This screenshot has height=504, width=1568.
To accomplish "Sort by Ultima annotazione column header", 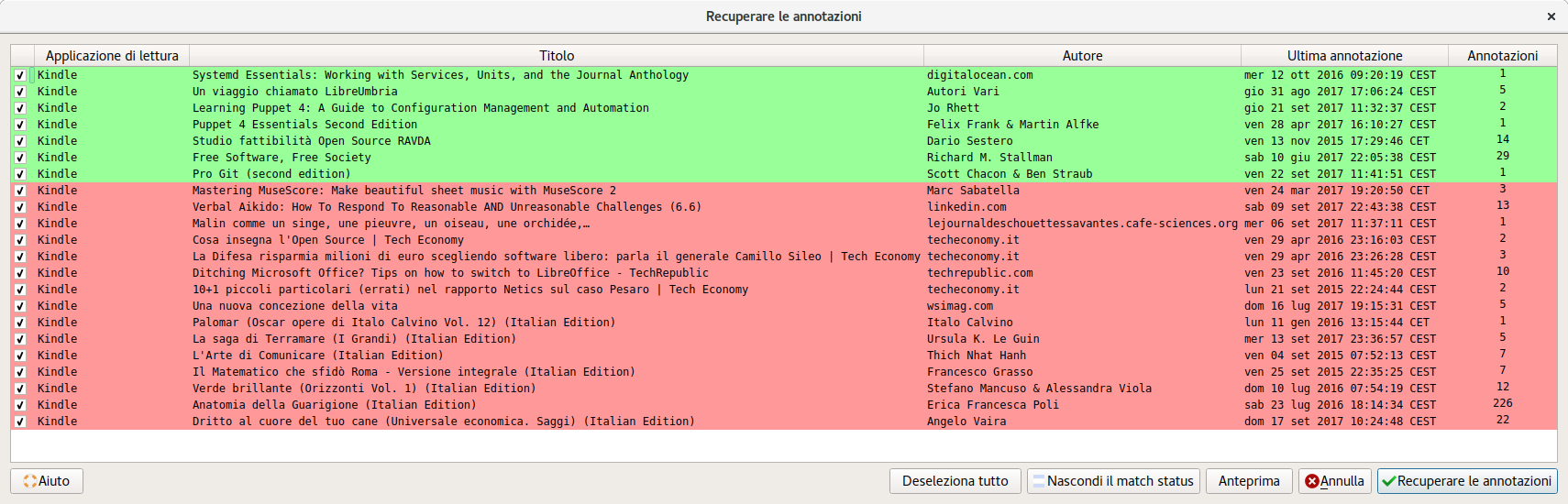I will click(x=1344, y=56).
